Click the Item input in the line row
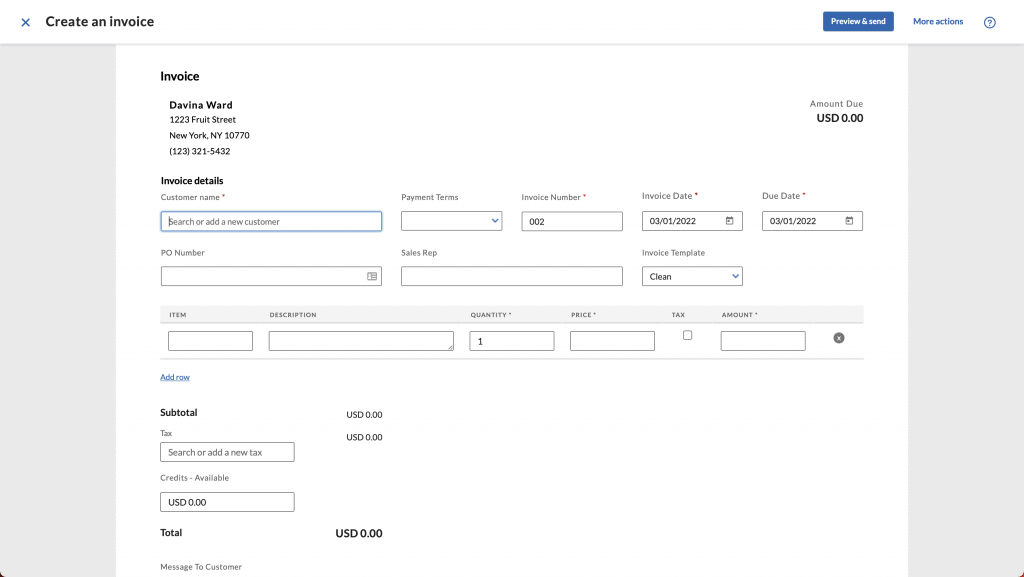The height and width of the screenshot is (577, 1024). click(210, 341)
